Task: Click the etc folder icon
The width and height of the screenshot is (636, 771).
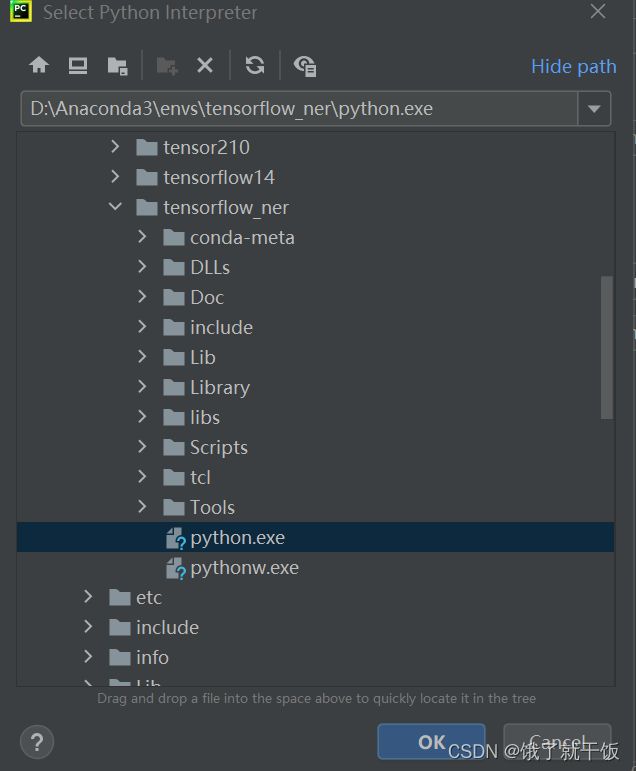Action: point(120,597)
